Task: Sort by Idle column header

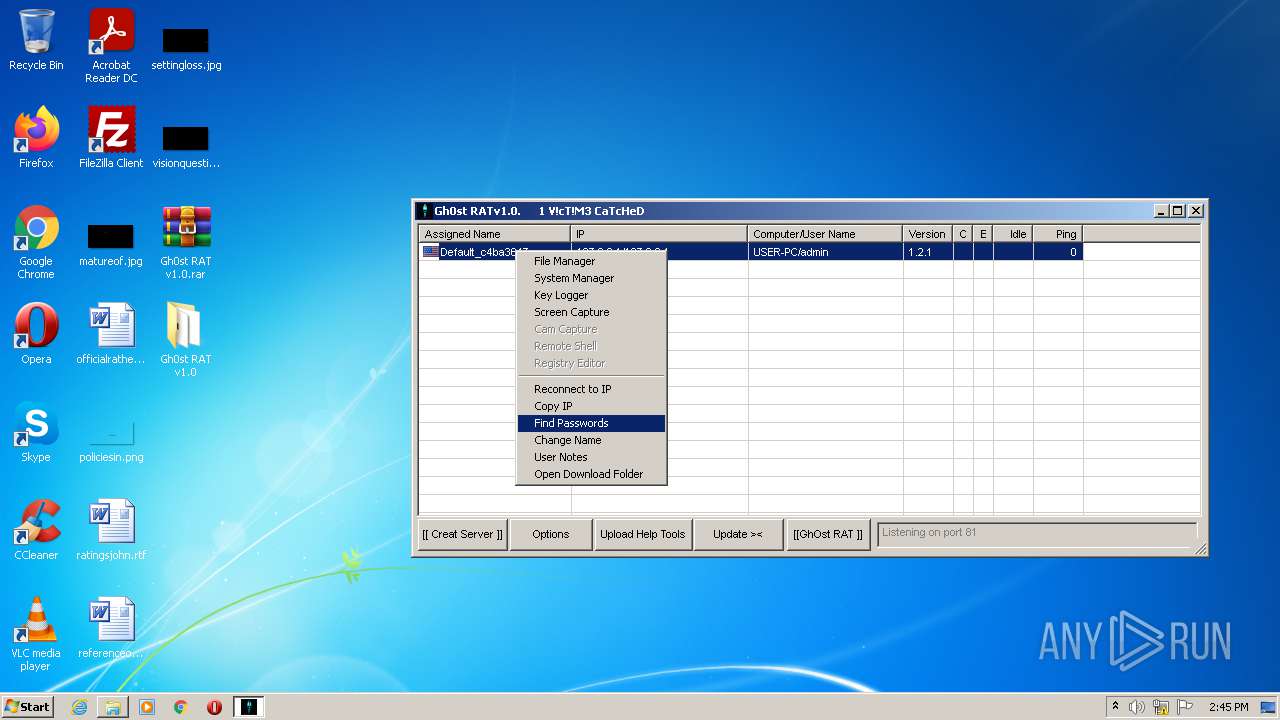Action: pyautogui.click(x=1013, y=234)
